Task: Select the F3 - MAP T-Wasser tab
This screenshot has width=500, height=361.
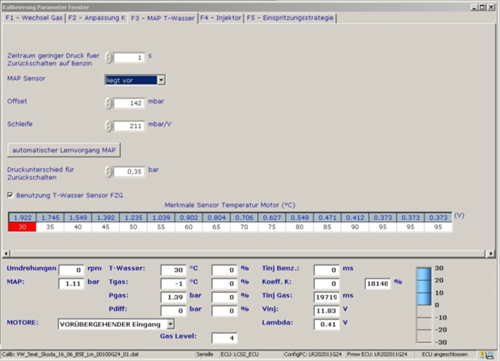Action: [x=163, y=18]
